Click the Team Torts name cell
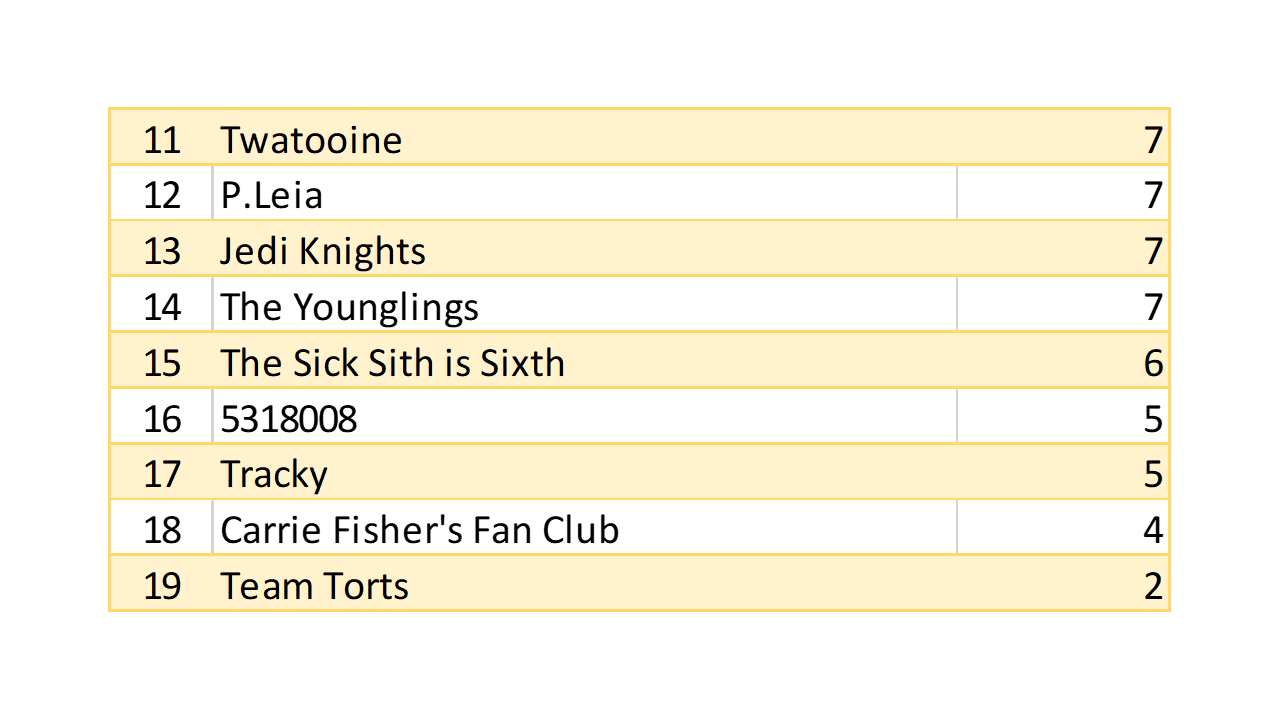Image resolution: width=1280 pixels, height=720 pixels. pyautogui.click(x=314, y=585)
